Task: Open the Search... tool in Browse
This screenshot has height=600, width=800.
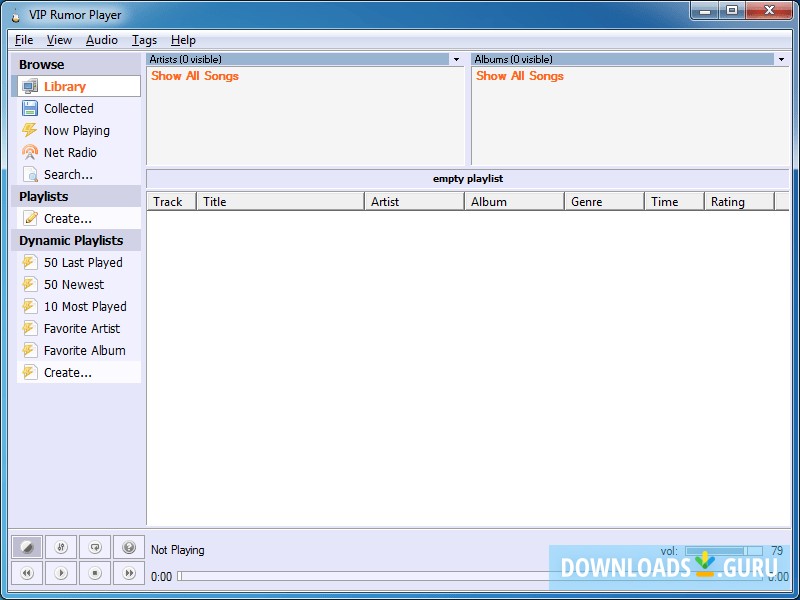Action: (x=79, y=174)
